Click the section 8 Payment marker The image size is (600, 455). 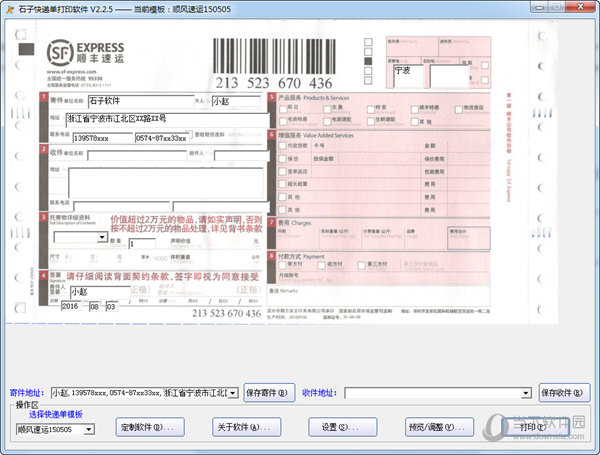(x=272, y=255)
